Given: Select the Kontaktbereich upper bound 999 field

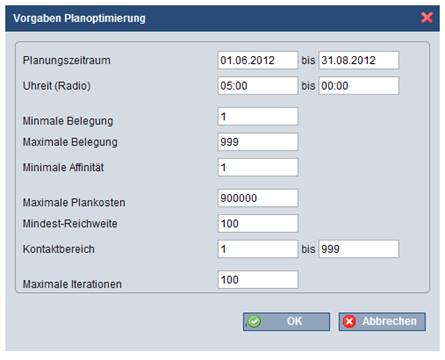Looking at the screenshot, I should click(359, 249).
